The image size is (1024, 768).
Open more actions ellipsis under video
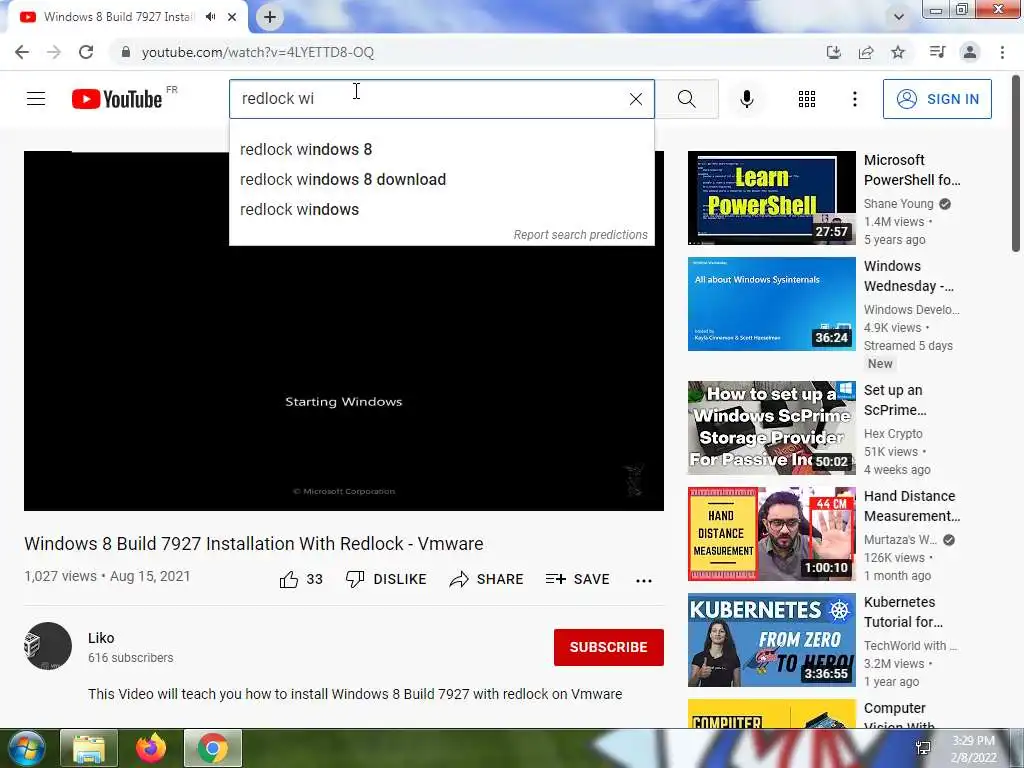(x=644, y=581)
